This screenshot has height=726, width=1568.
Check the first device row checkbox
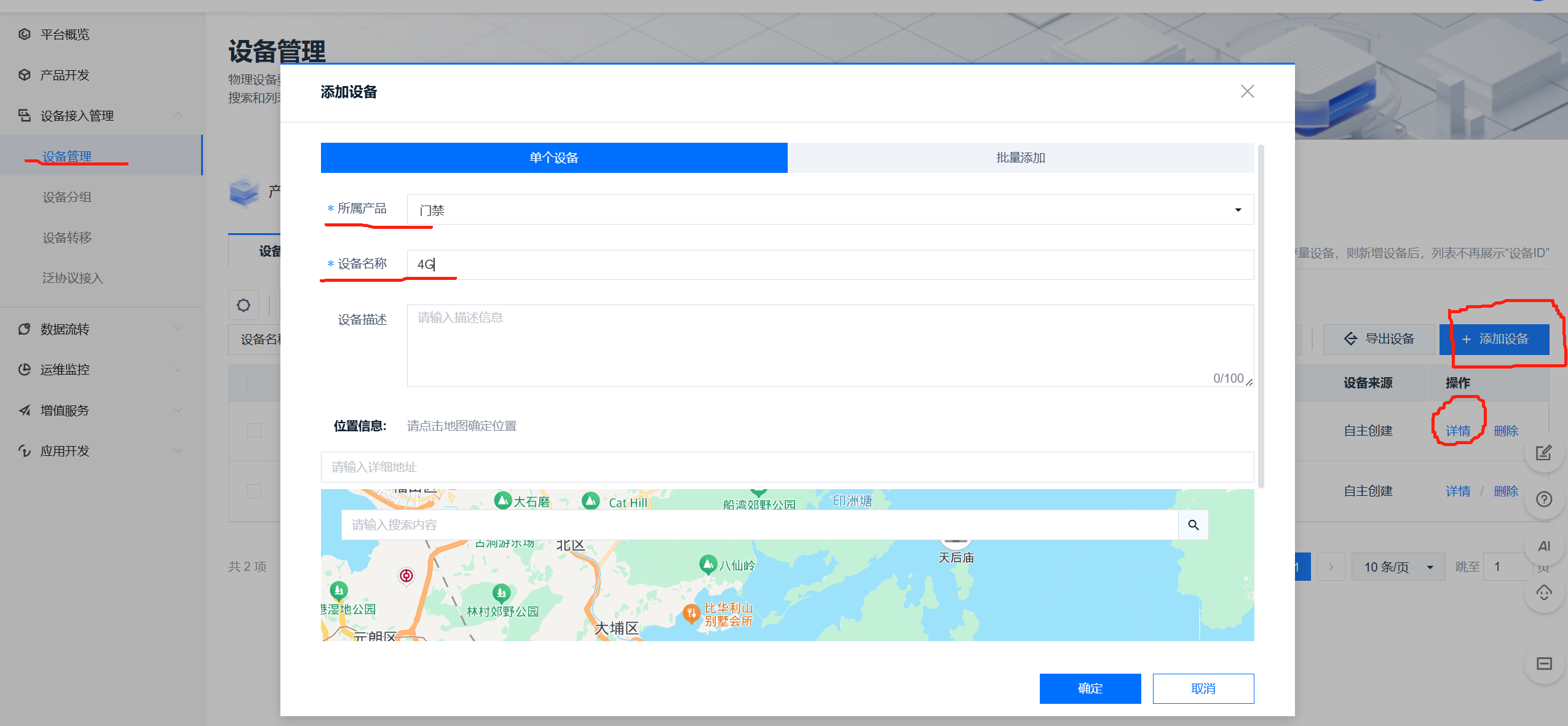[254, 430]
